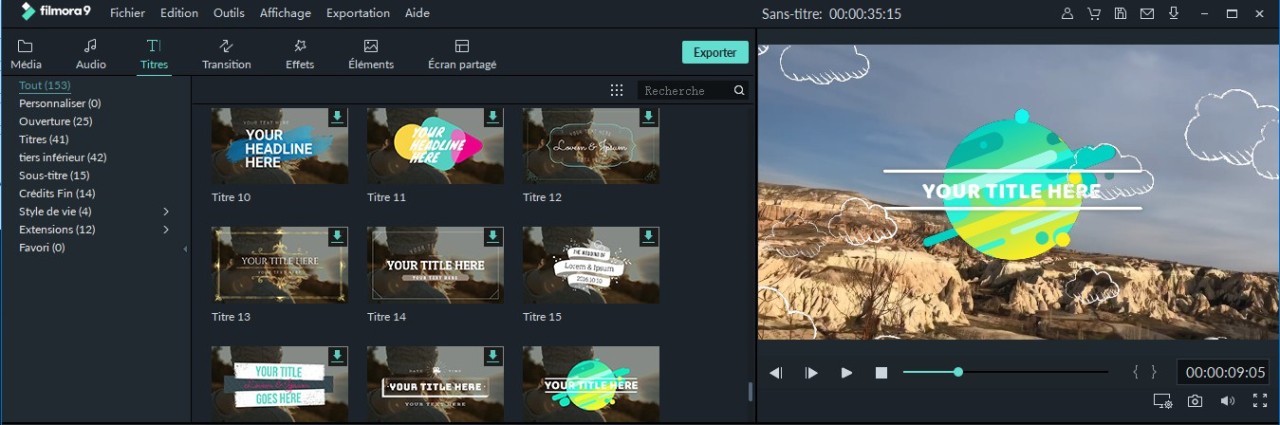Viewport: 1280px width, 425px height.
Task: Collapse the category sidebar with the arrow
Action: (185, 248)
